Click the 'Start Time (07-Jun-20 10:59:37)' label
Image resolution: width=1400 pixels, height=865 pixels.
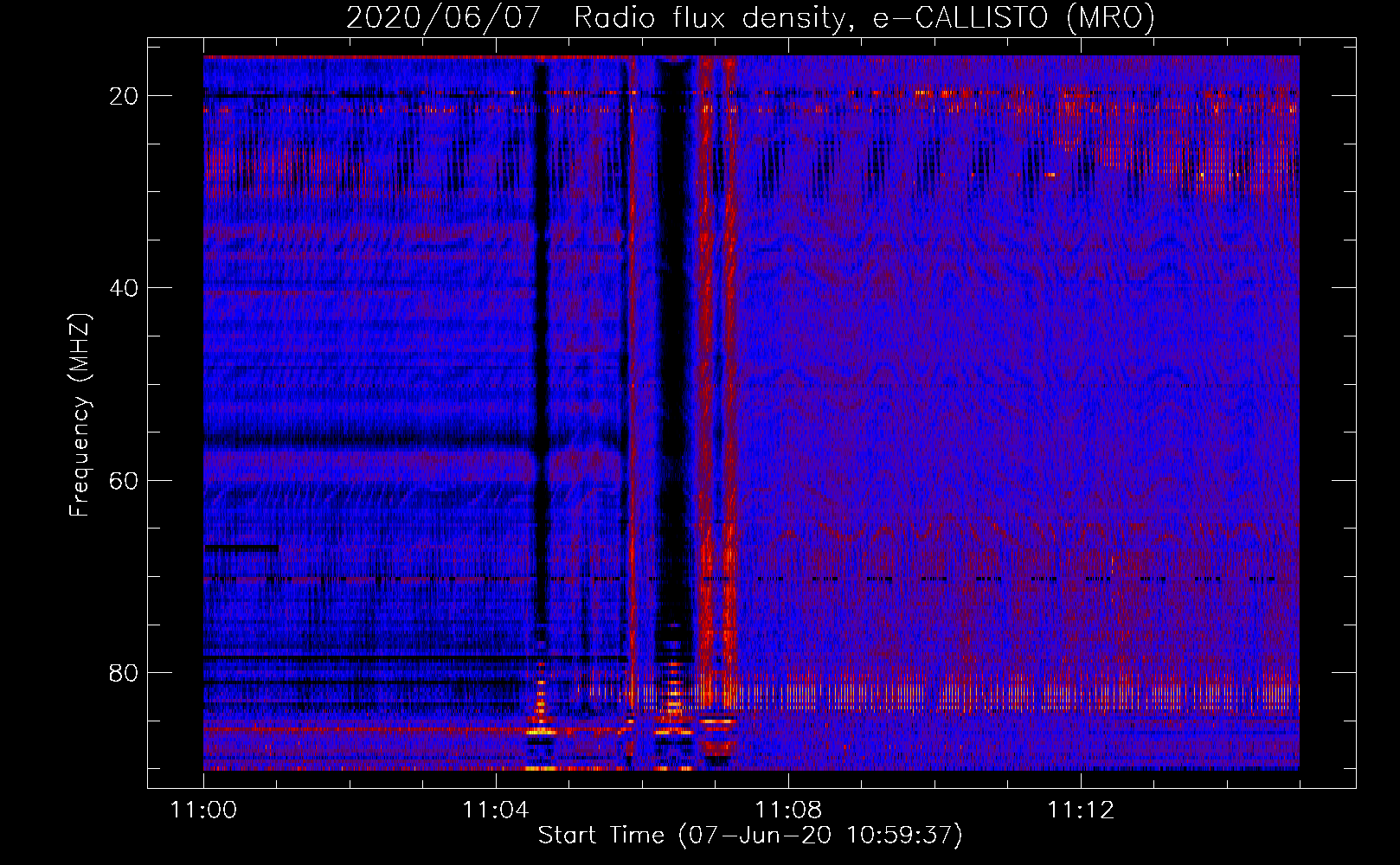click(x=750, y=836)
